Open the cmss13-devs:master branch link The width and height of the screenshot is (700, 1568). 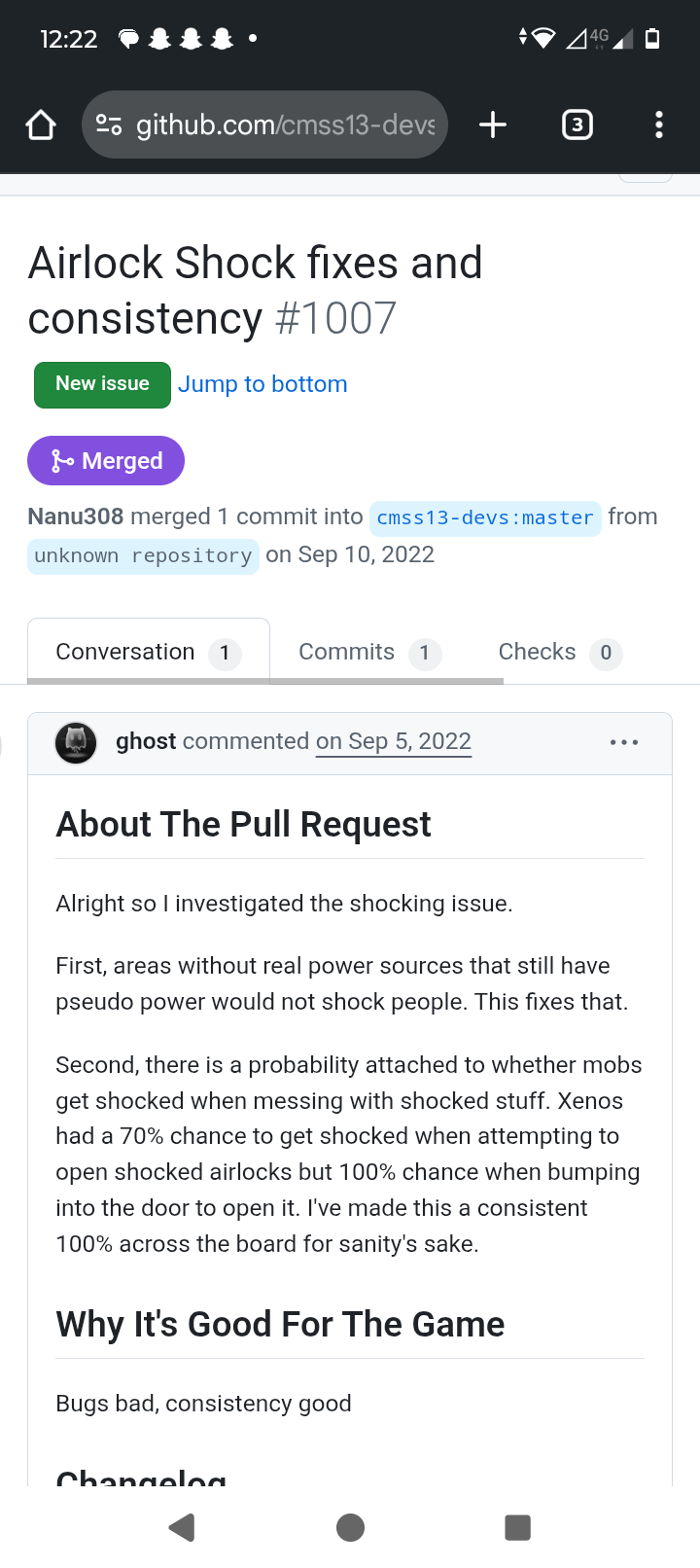pyautogui.click(x=485, y=517)
